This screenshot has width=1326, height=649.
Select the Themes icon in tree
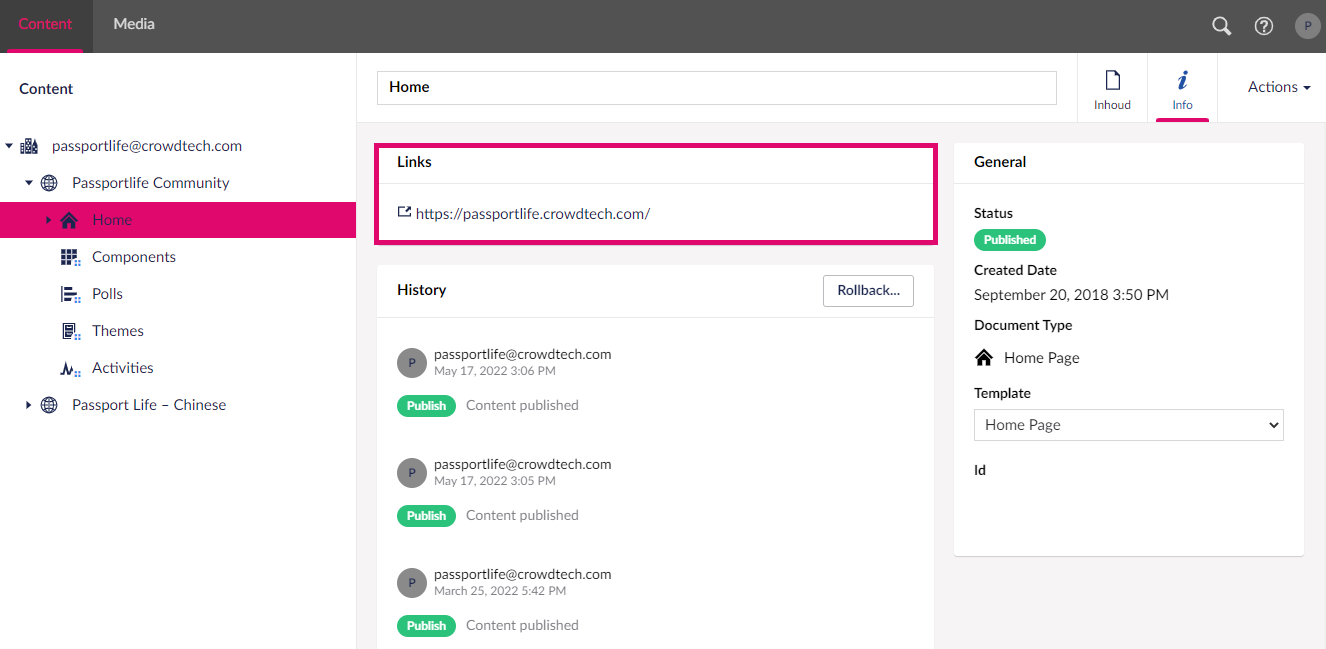click(70, 331)
